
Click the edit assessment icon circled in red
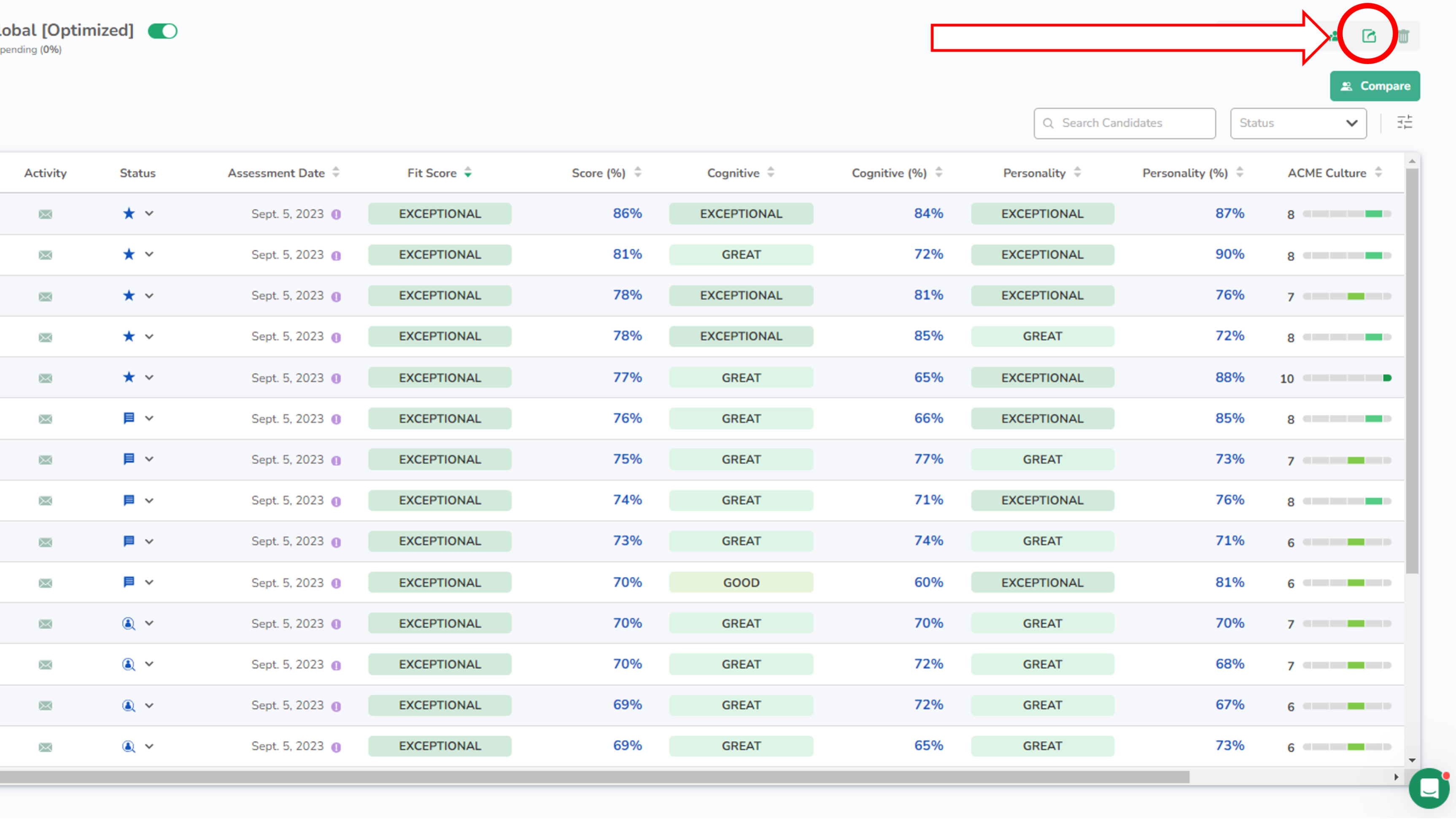point(1368,36)
